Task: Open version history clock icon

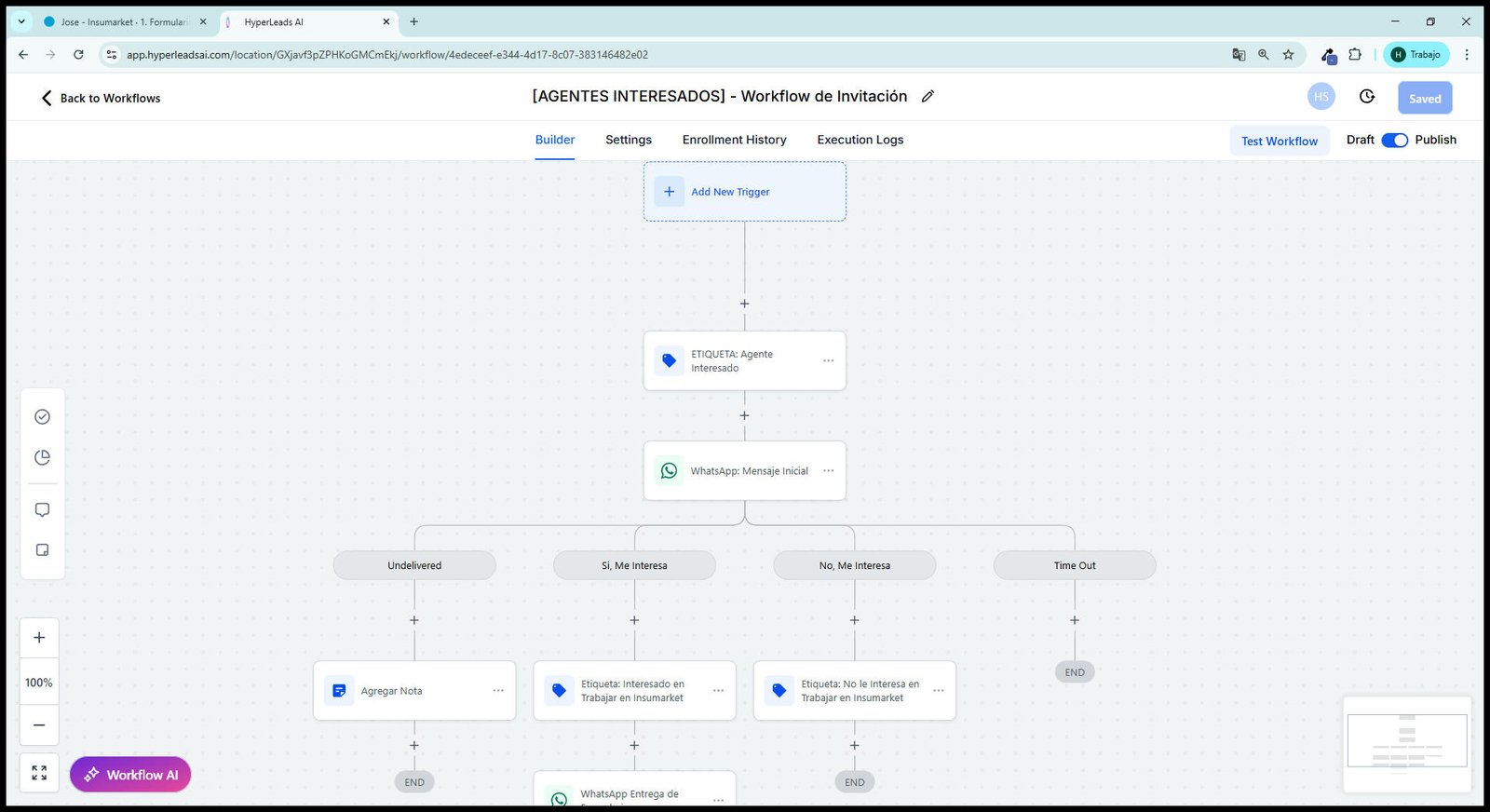Action: 1367,97
